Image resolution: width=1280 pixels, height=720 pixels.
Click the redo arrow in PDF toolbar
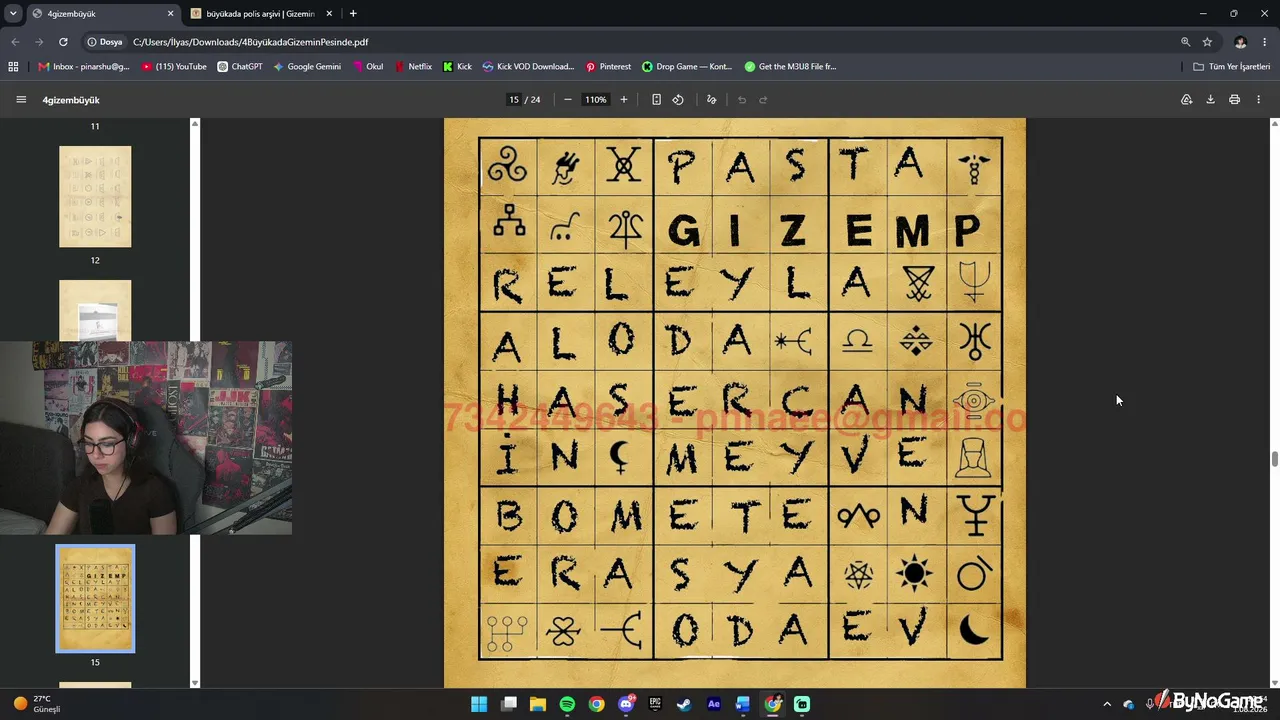763,100
